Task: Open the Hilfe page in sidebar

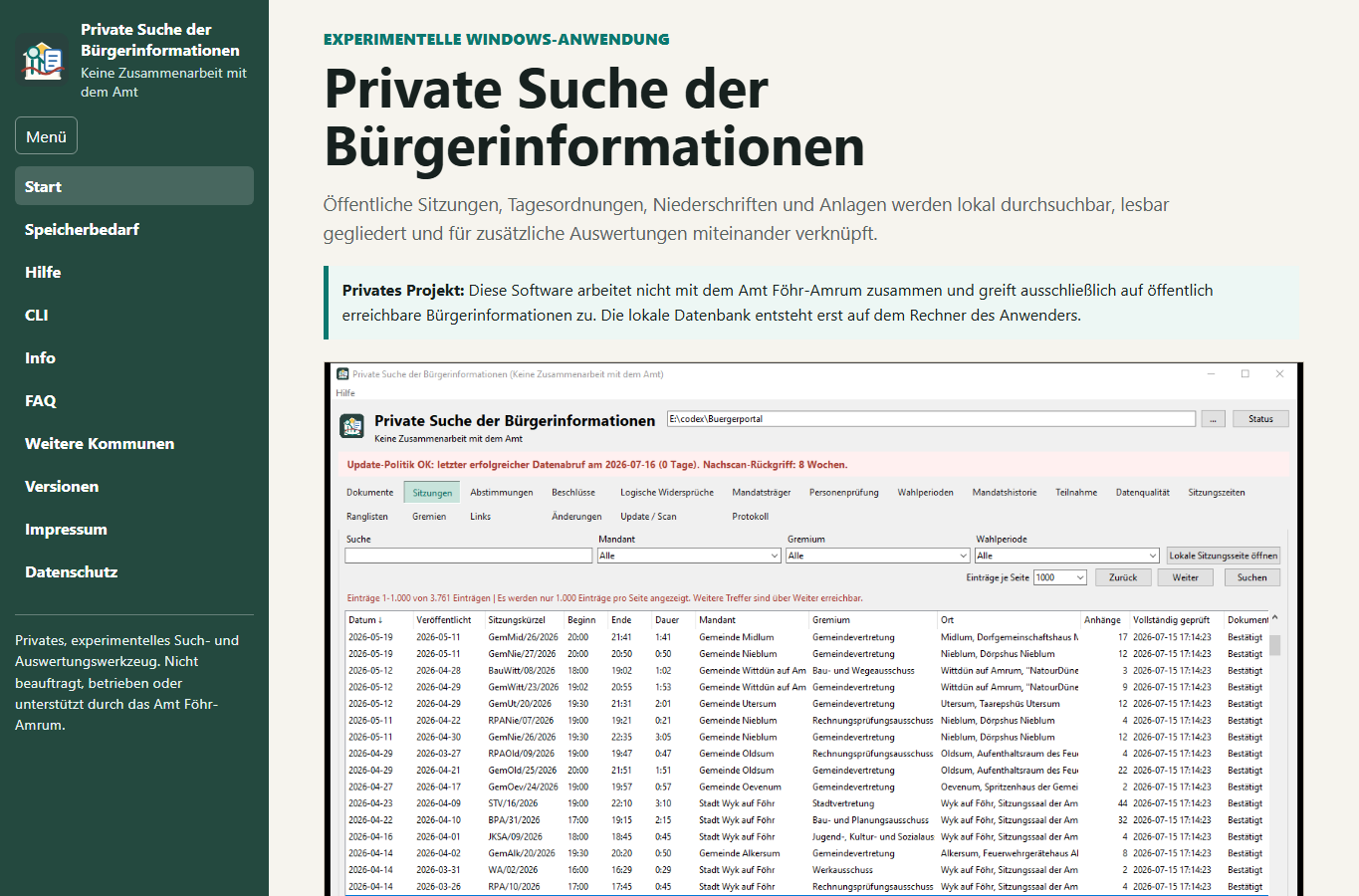Action: click(134, 272)
